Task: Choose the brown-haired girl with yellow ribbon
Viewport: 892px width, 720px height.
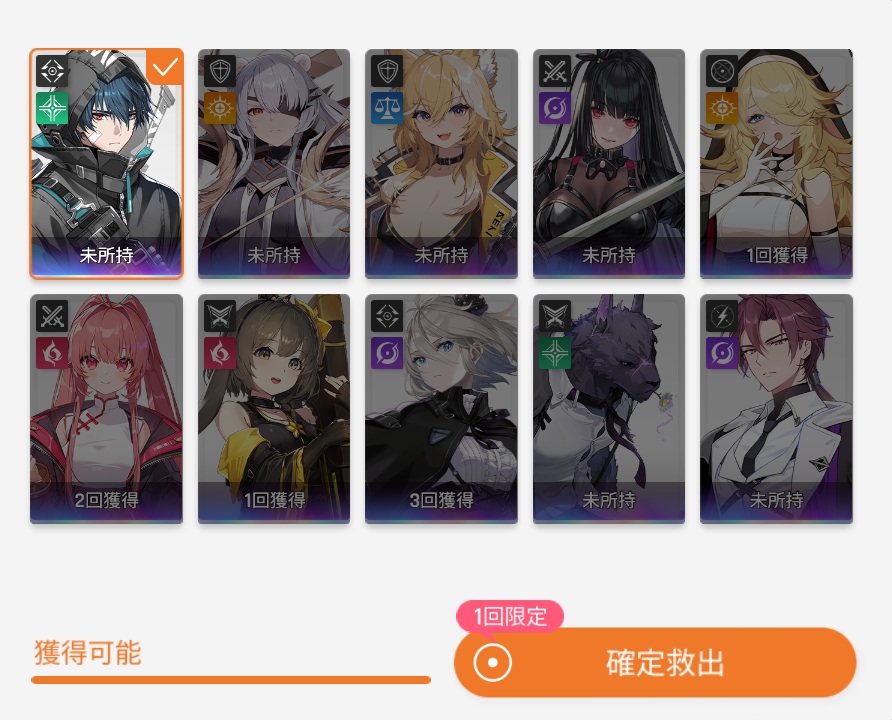Action: [274, 409]
